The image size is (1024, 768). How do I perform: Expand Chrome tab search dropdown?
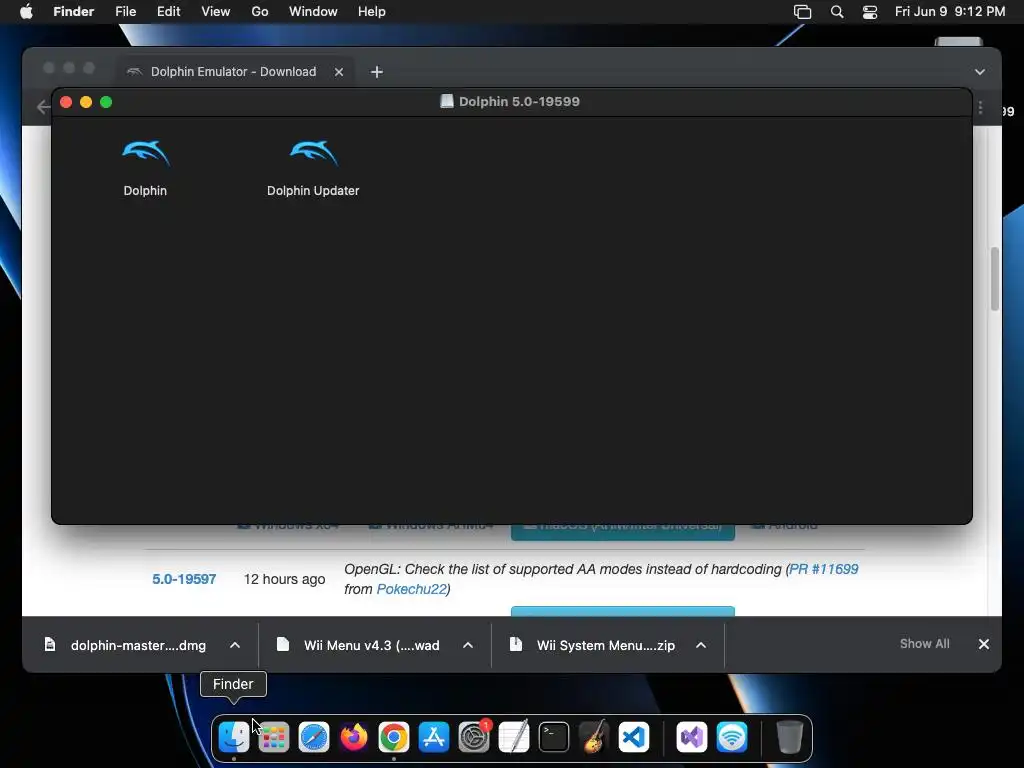(x=980, y=72)
